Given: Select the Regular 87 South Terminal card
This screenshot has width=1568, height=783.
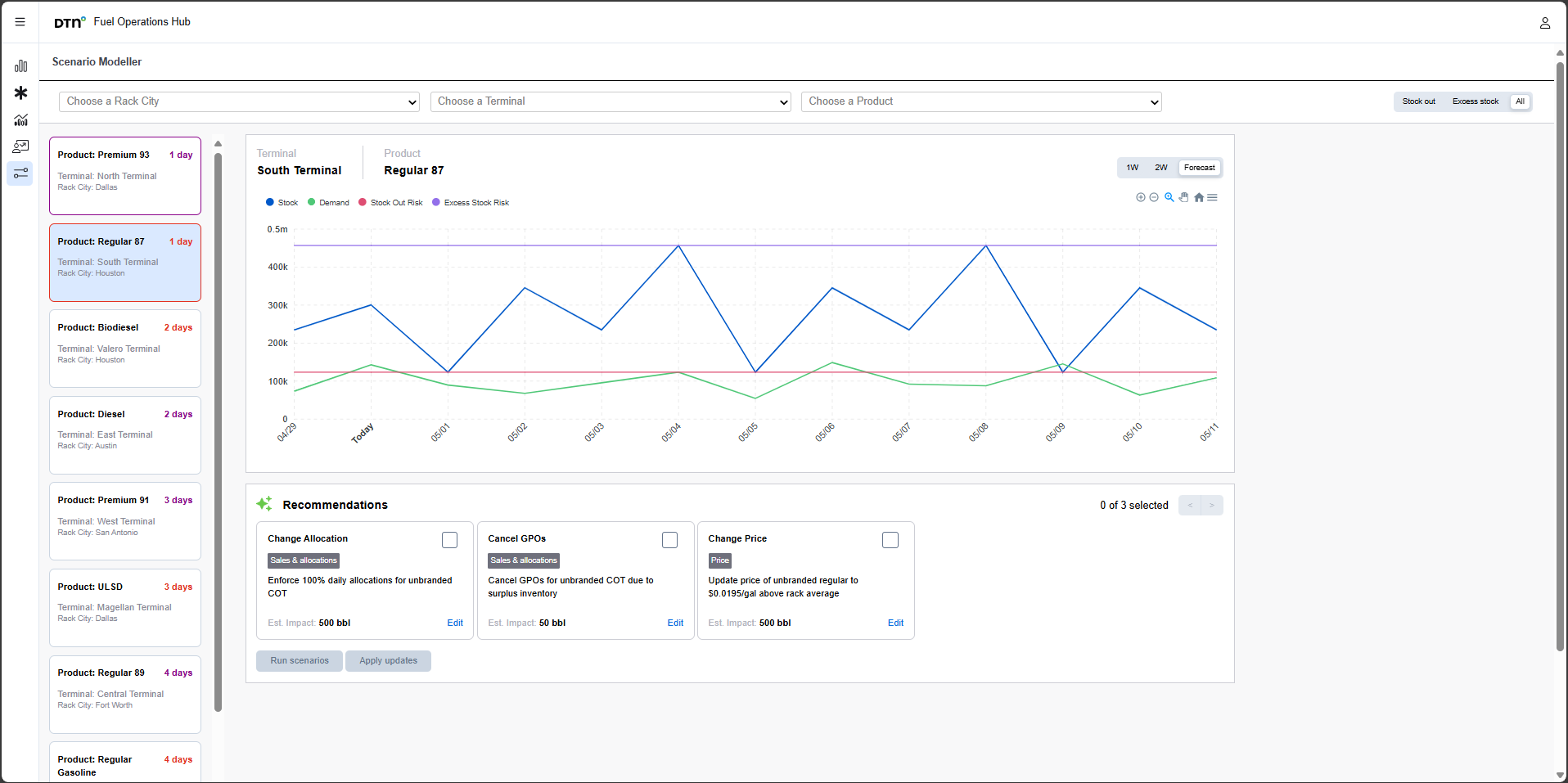Looking at the screenshot, I should click(125, 263).
